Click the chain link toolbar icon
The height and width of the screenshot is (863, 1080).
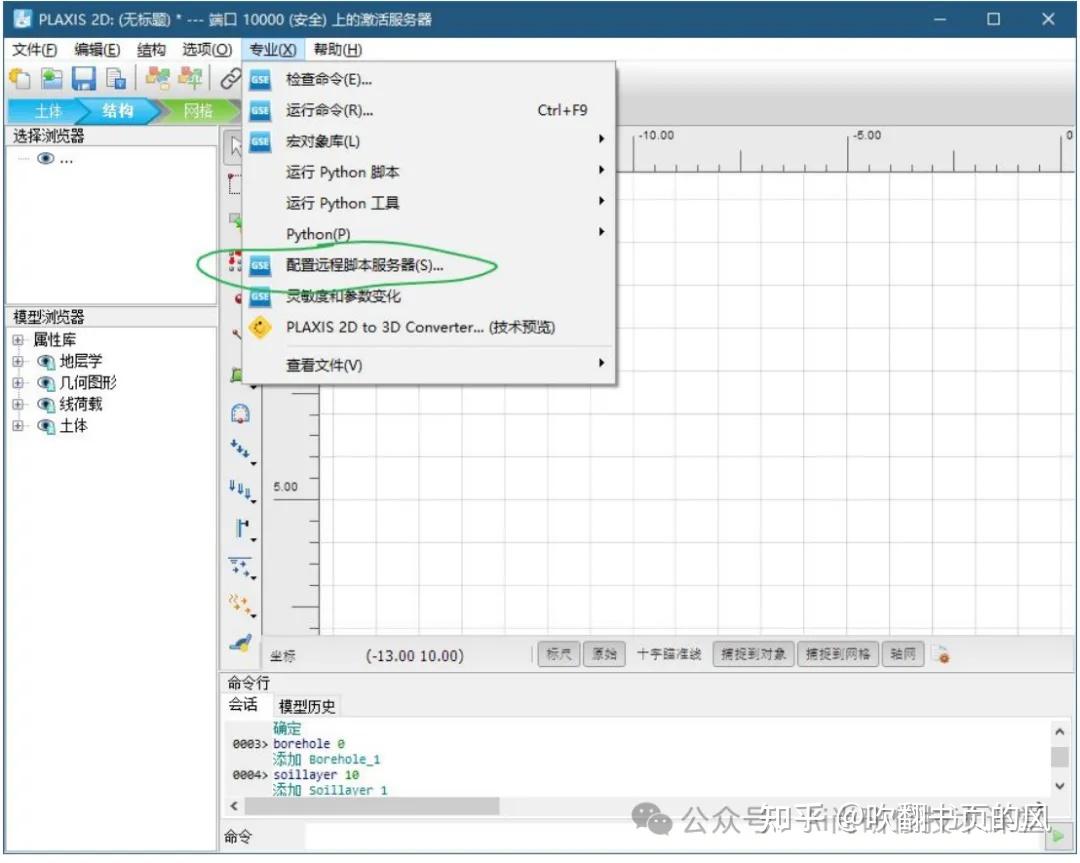[231, 78]
